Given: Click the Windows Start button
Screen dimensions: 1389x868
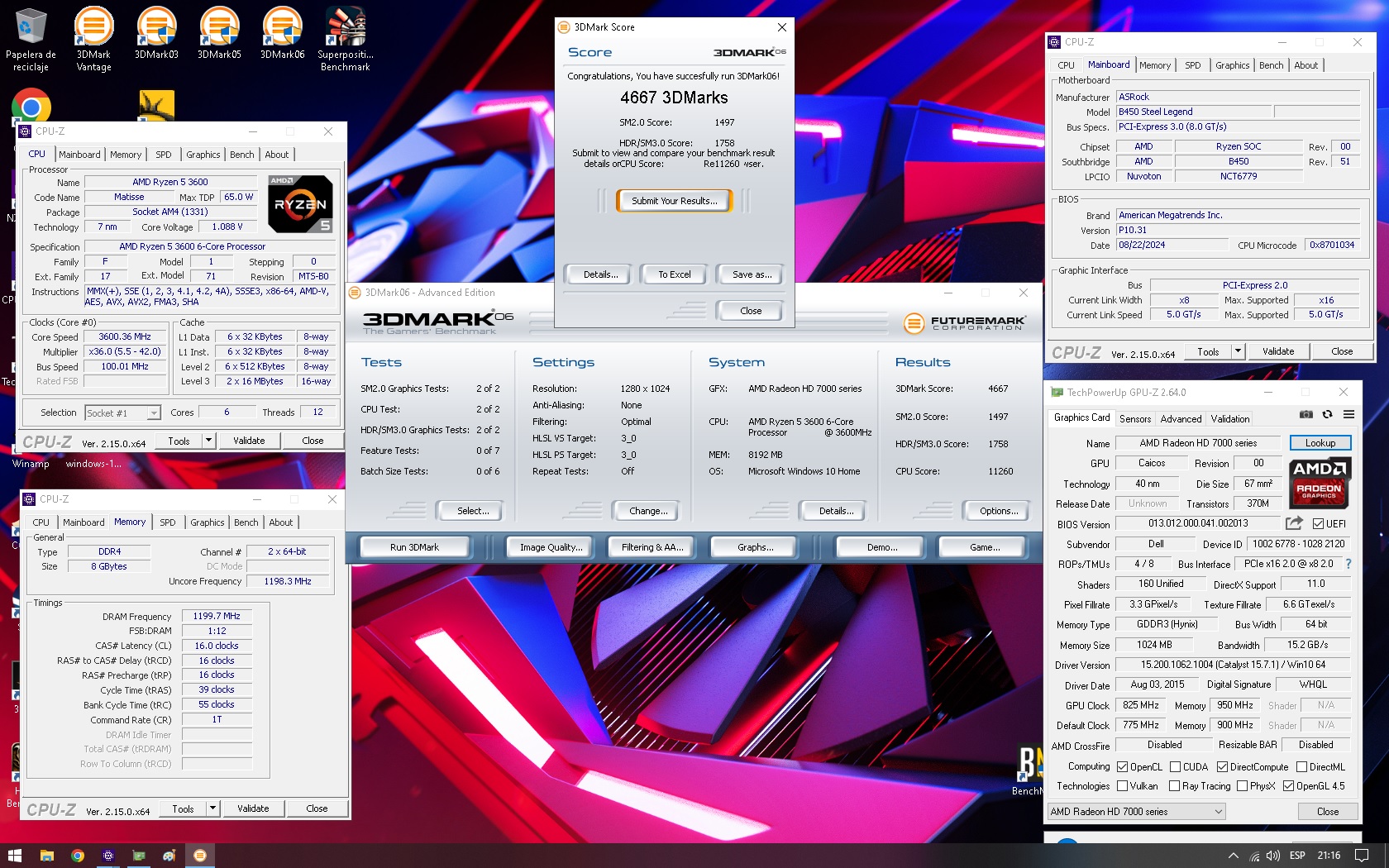Looking at the screenshot, I should click(14, 856).
